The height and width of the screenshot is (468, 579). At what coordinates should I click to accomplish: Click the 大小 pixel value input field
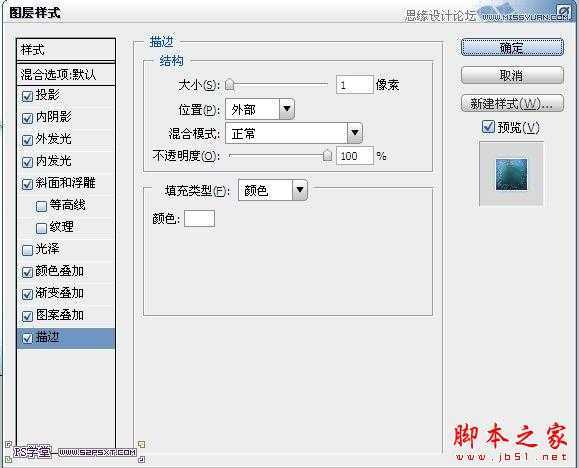point(355,85)
